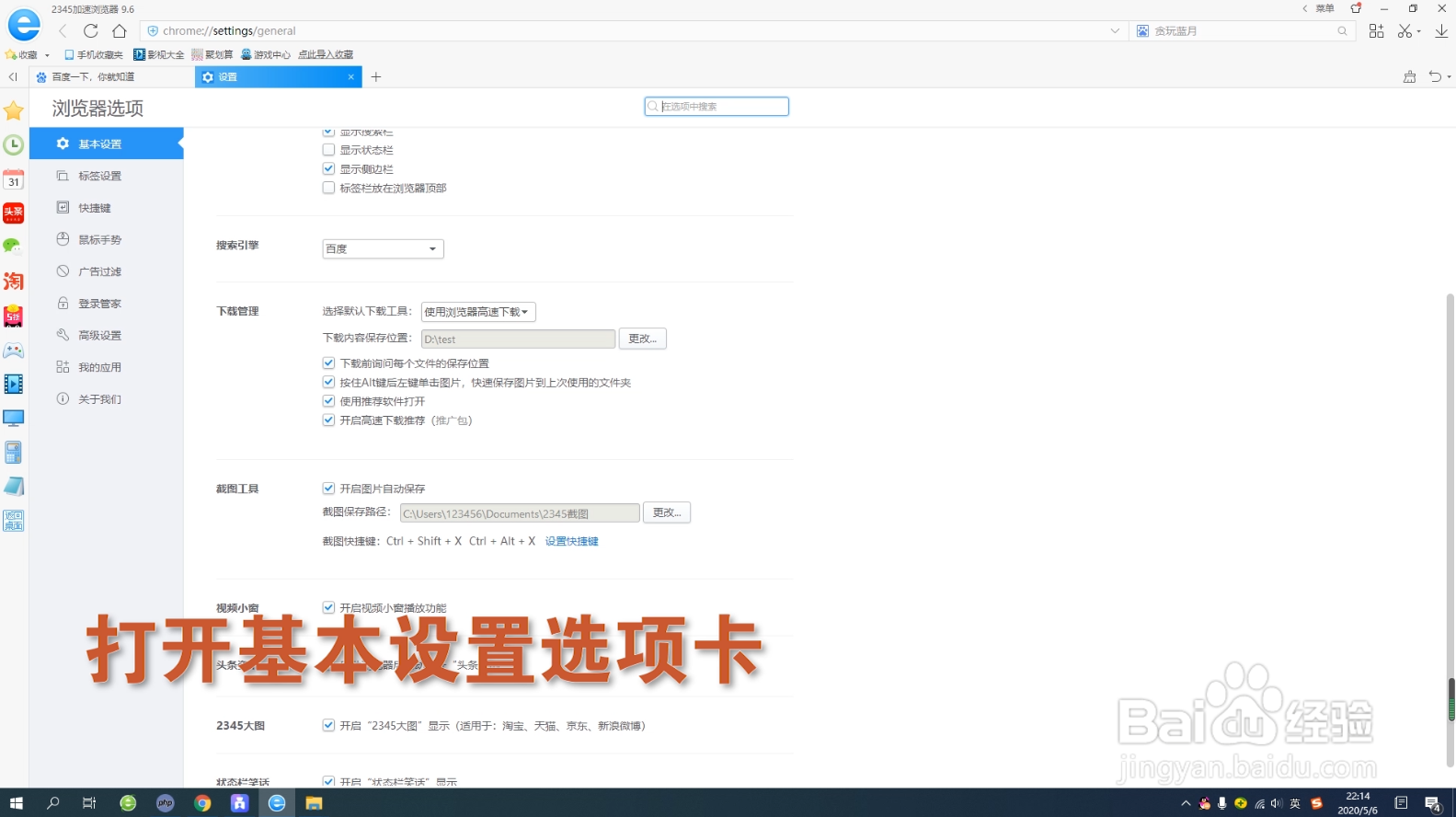Open the undo closed tabs dropdown arrow

point(1449,77)
